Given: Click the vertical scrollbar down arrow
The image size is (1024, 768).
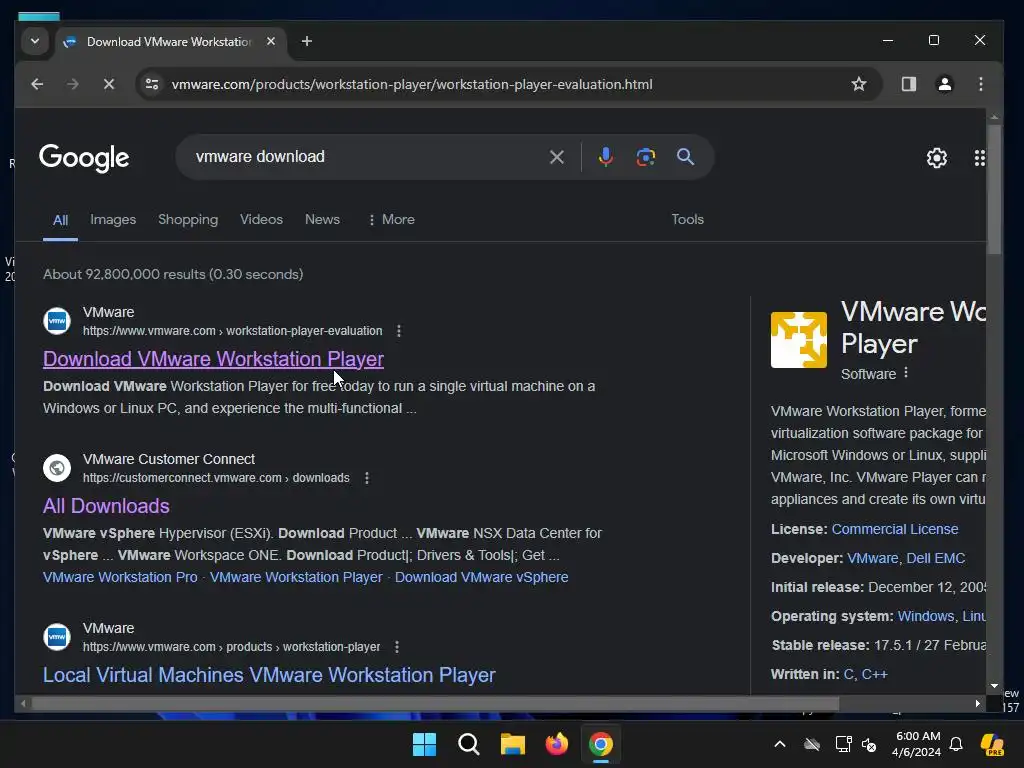Looking at the screenshot, I should tap(994, 686).
